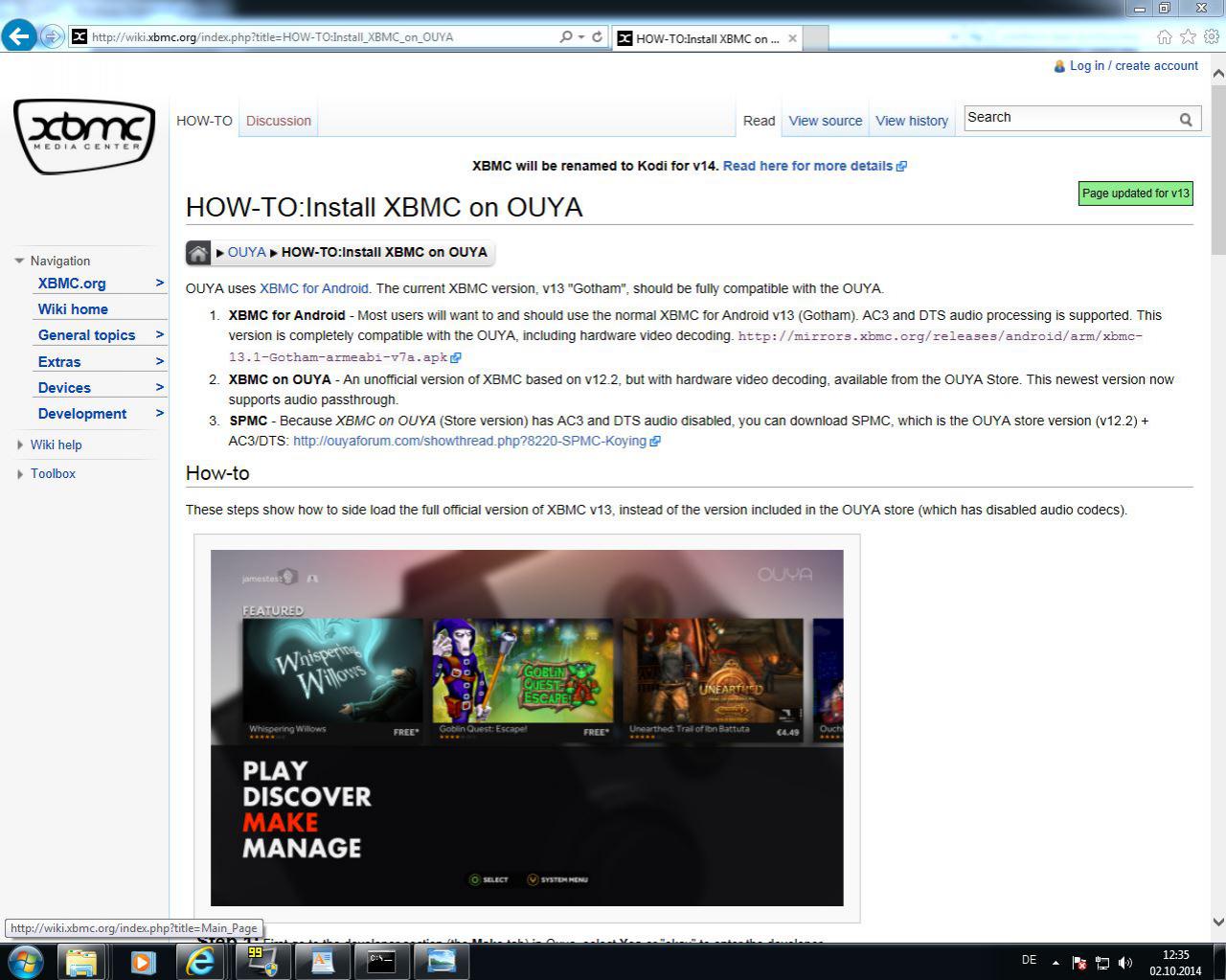Click the browser Home icon
1226x980 pixels.
pos(1164,36)
